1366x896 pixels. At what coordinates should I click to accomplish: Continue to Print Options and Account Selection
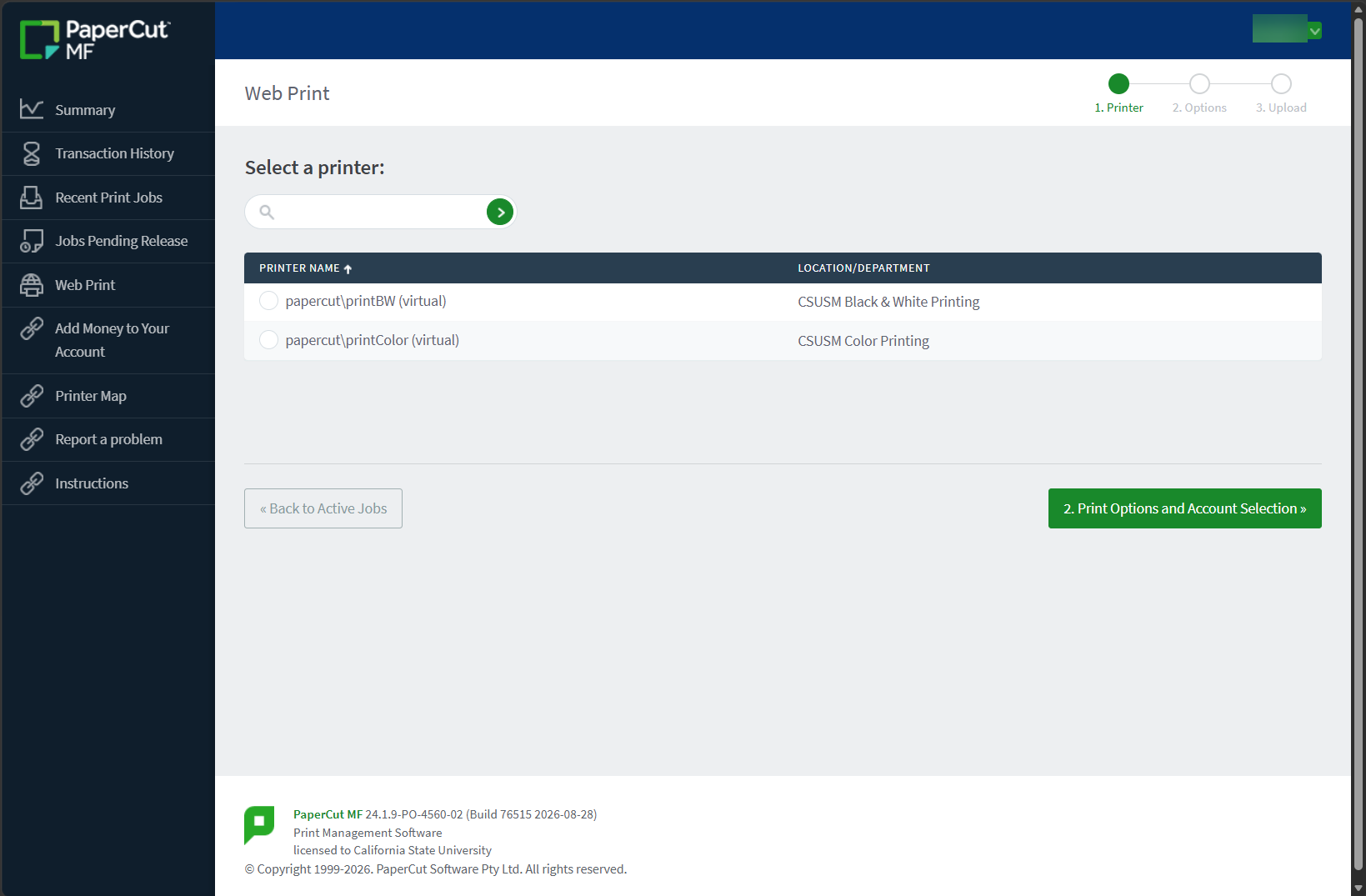tap(1184, 508)
